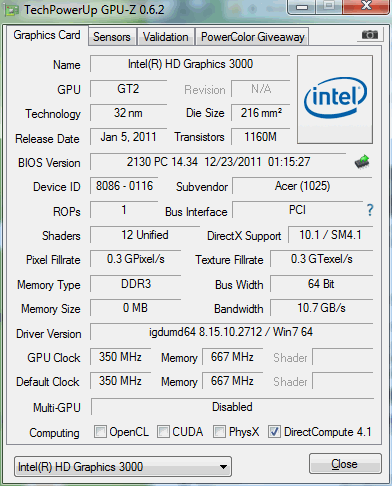
Task: Click the BIOS Version field
Action: (x=218, y=162)
